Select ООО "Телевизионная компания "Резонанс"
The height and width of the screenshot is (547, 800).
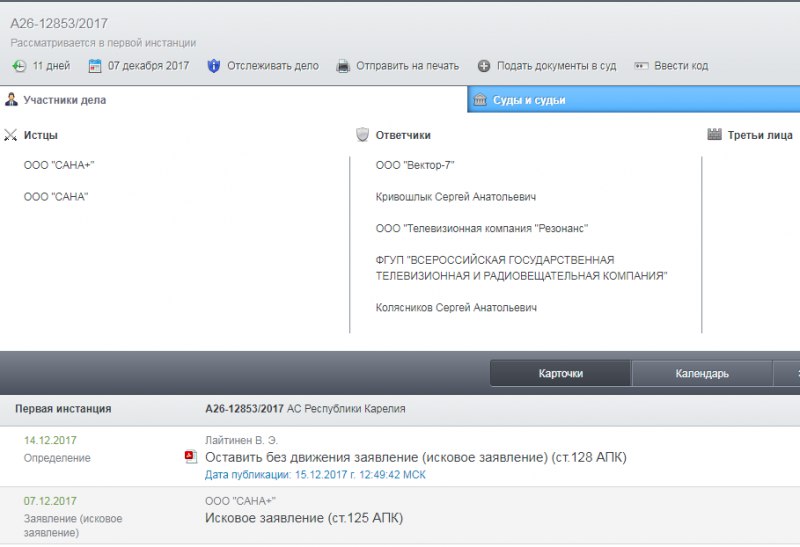tap(482, 229)
